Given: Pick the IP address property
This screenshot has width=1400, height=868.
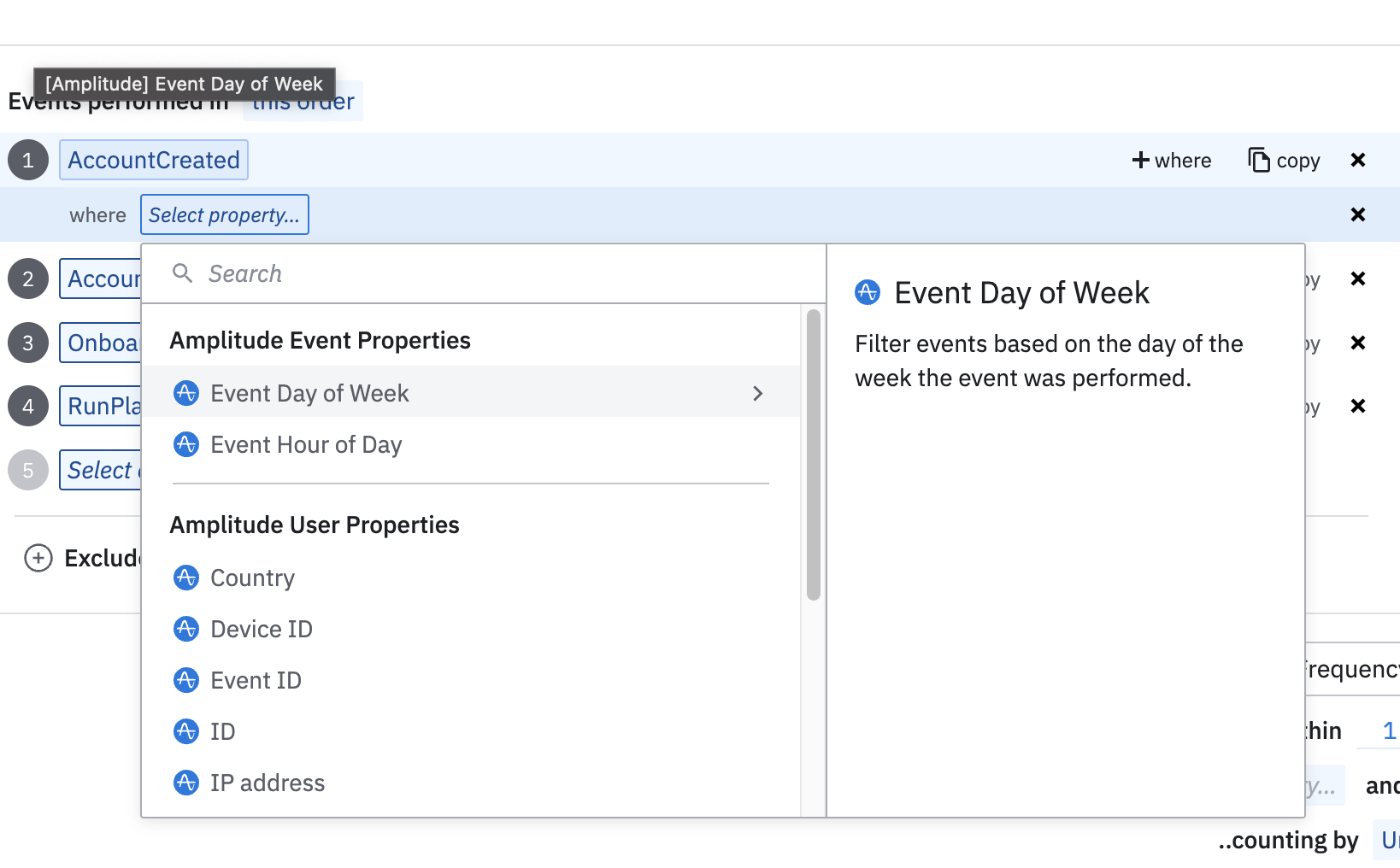Looking at the screenshot, I should 268,783.
